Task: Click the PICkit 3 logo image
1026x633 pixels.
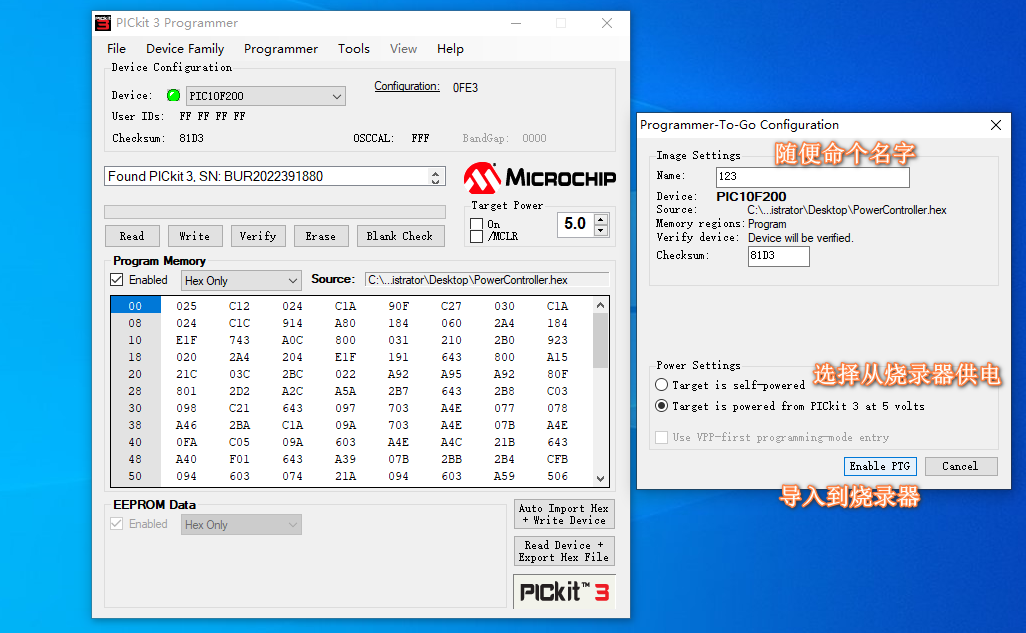Action: coord(564,592)
